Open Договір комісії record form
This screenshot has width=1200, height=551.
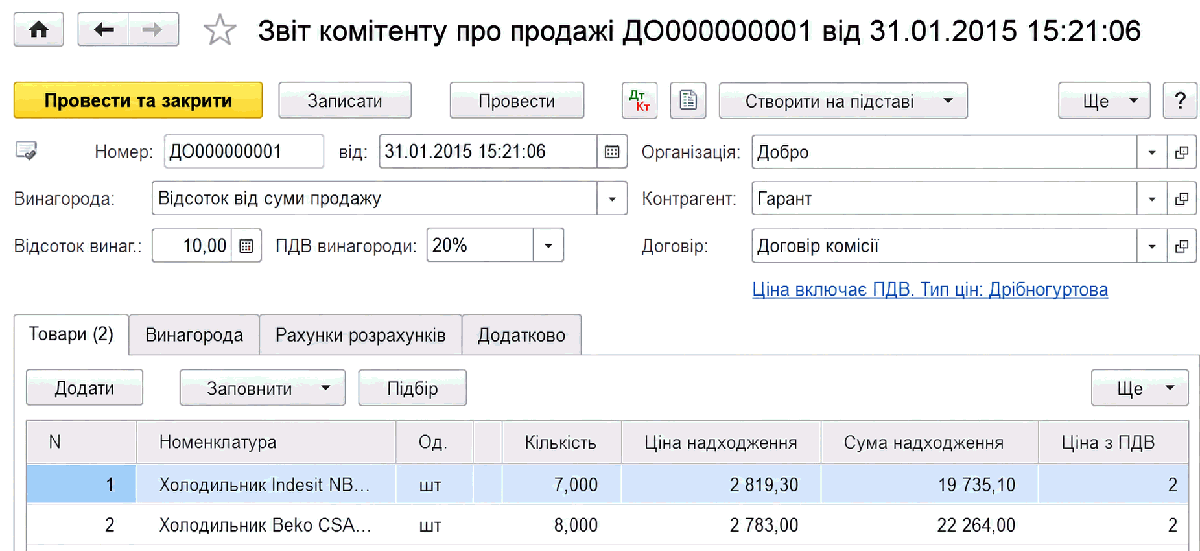tap(1180, 245)
